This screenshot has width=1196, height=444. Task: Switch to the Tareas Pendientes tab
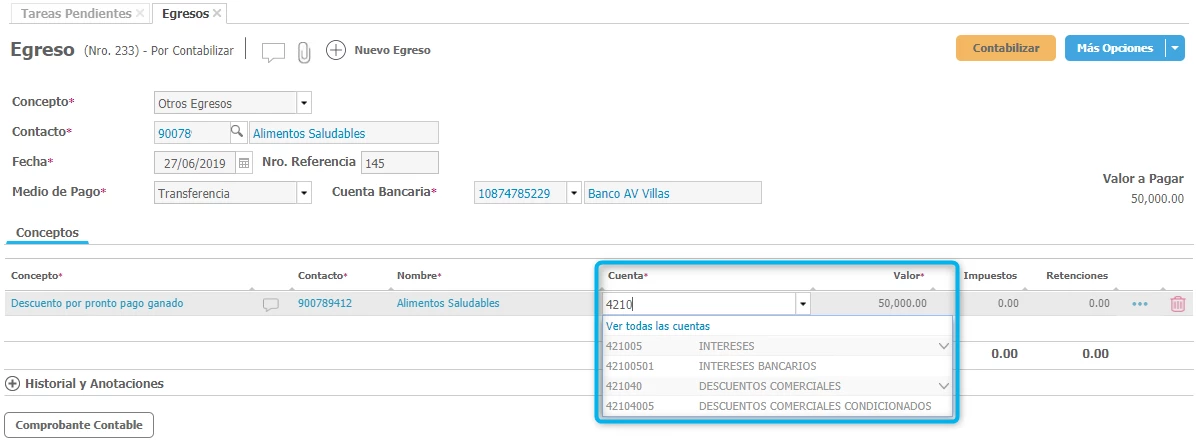click(x=76, y=14)
